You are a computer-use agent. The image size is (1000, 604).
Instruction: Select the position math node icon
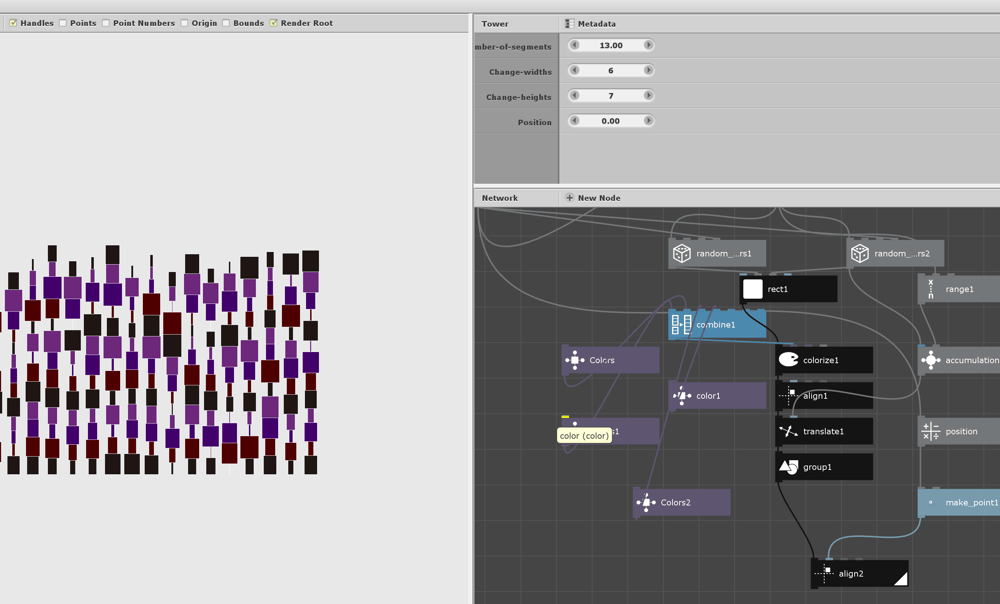[930, 432]
